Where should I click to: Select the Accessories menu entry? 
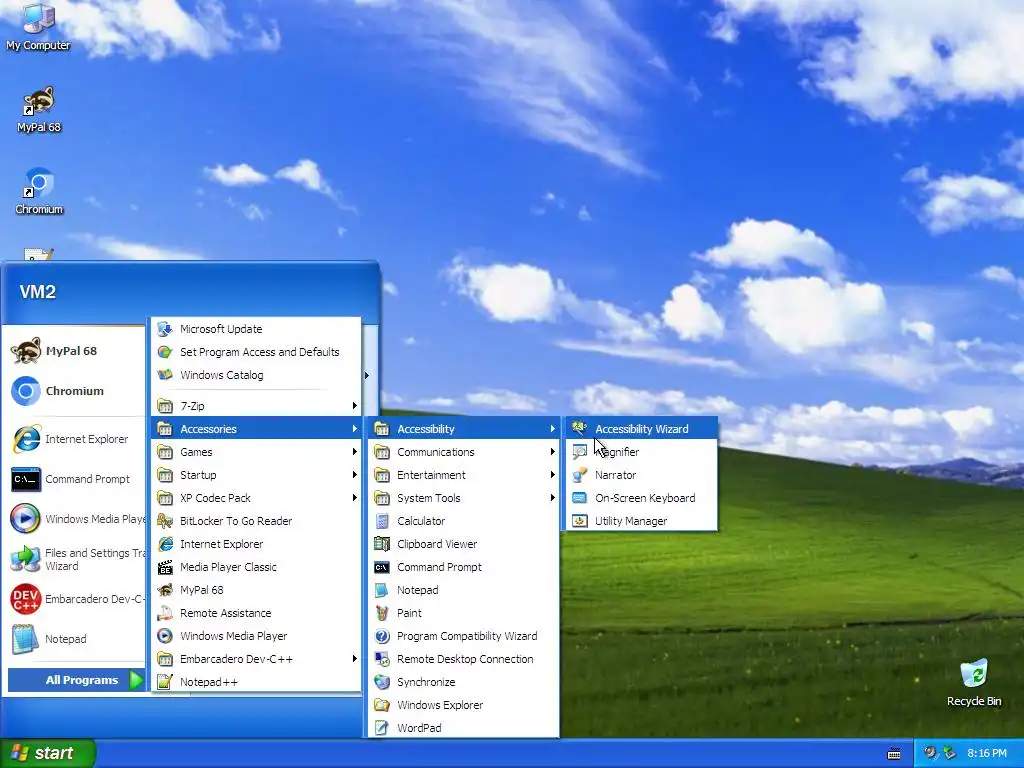pos(256,429)
